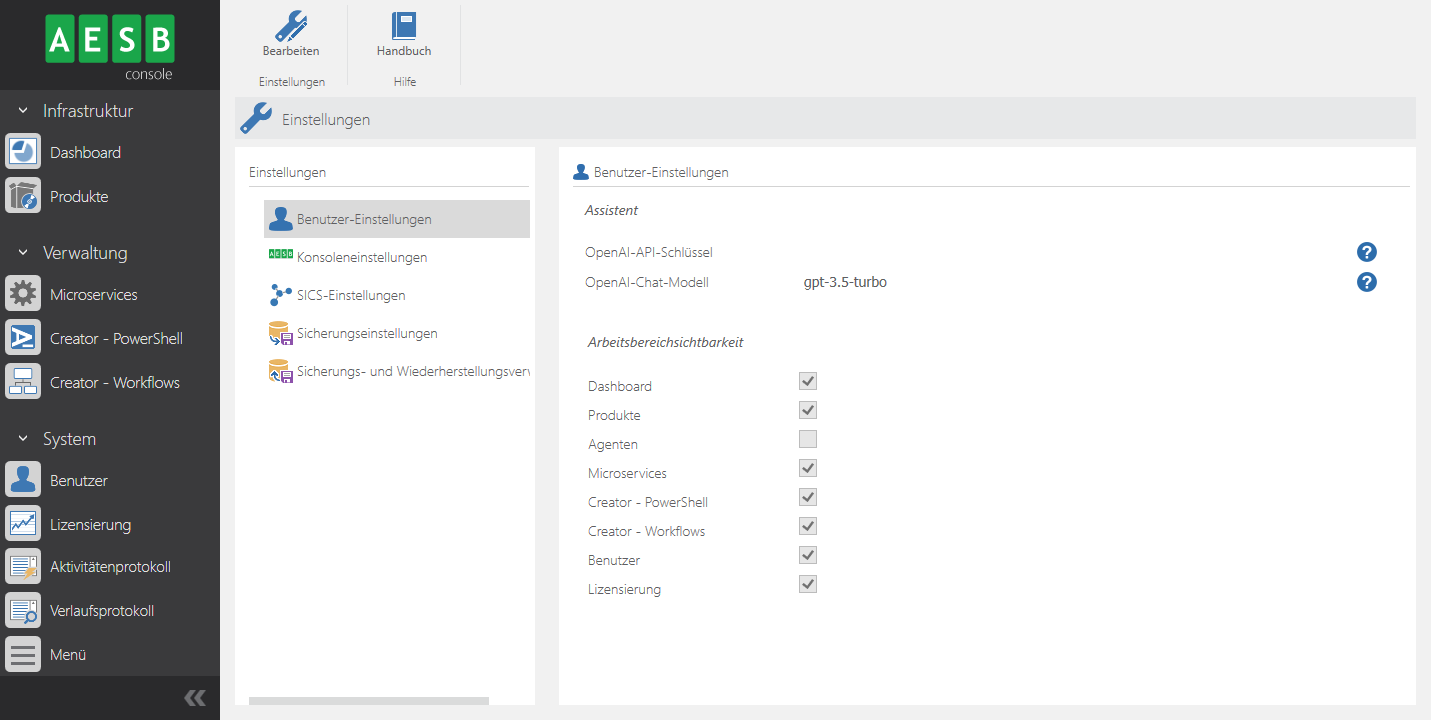
Task: Enable the Agenten workspace visibility checkbox
Action: coord(807,438)
